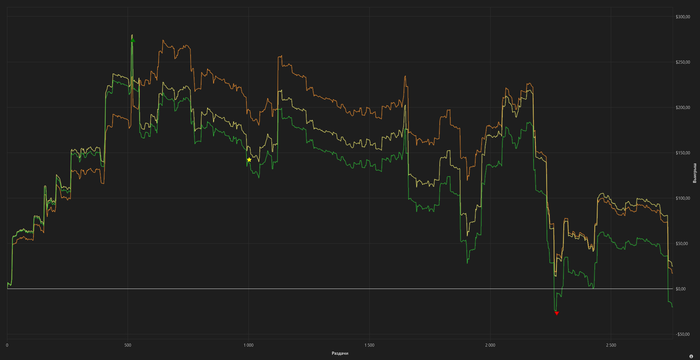Image resolution: width=700 pixels, height=360 pixels.
Task: Click the 'Раздачи' x-axis title
Action: point(340,353)
